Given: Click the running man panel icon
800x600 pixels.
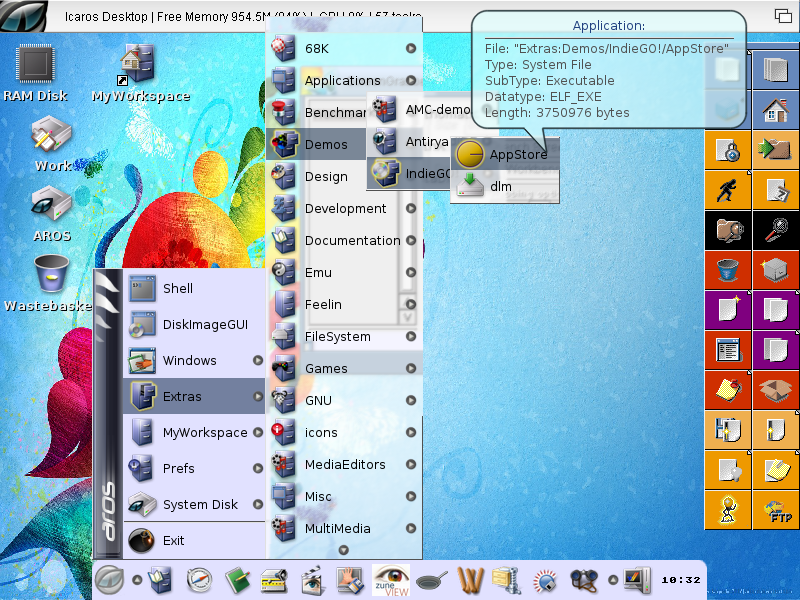Looking at the screenshot, I should click(x=728, y=190).
